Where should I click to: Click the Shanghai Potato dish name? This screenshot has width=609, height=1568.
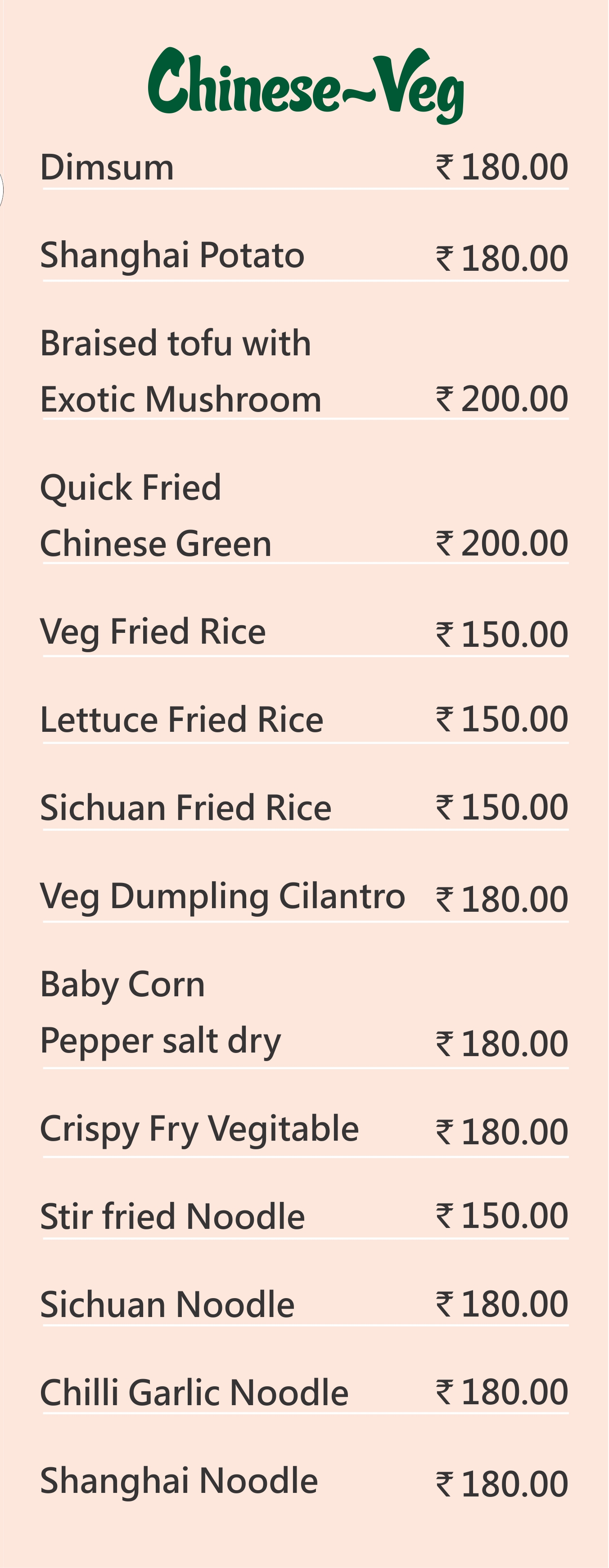172,255
